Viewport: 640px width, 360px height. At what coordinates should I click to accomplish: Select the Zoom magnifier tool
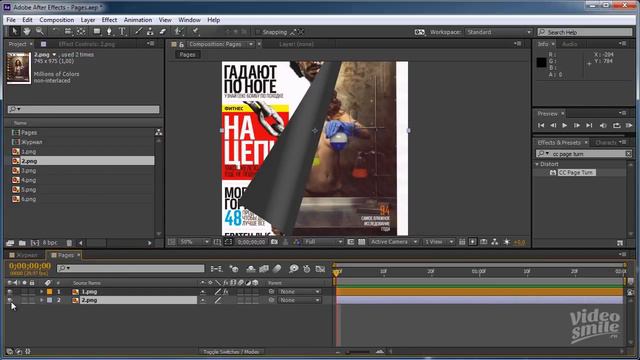(40, 31)
